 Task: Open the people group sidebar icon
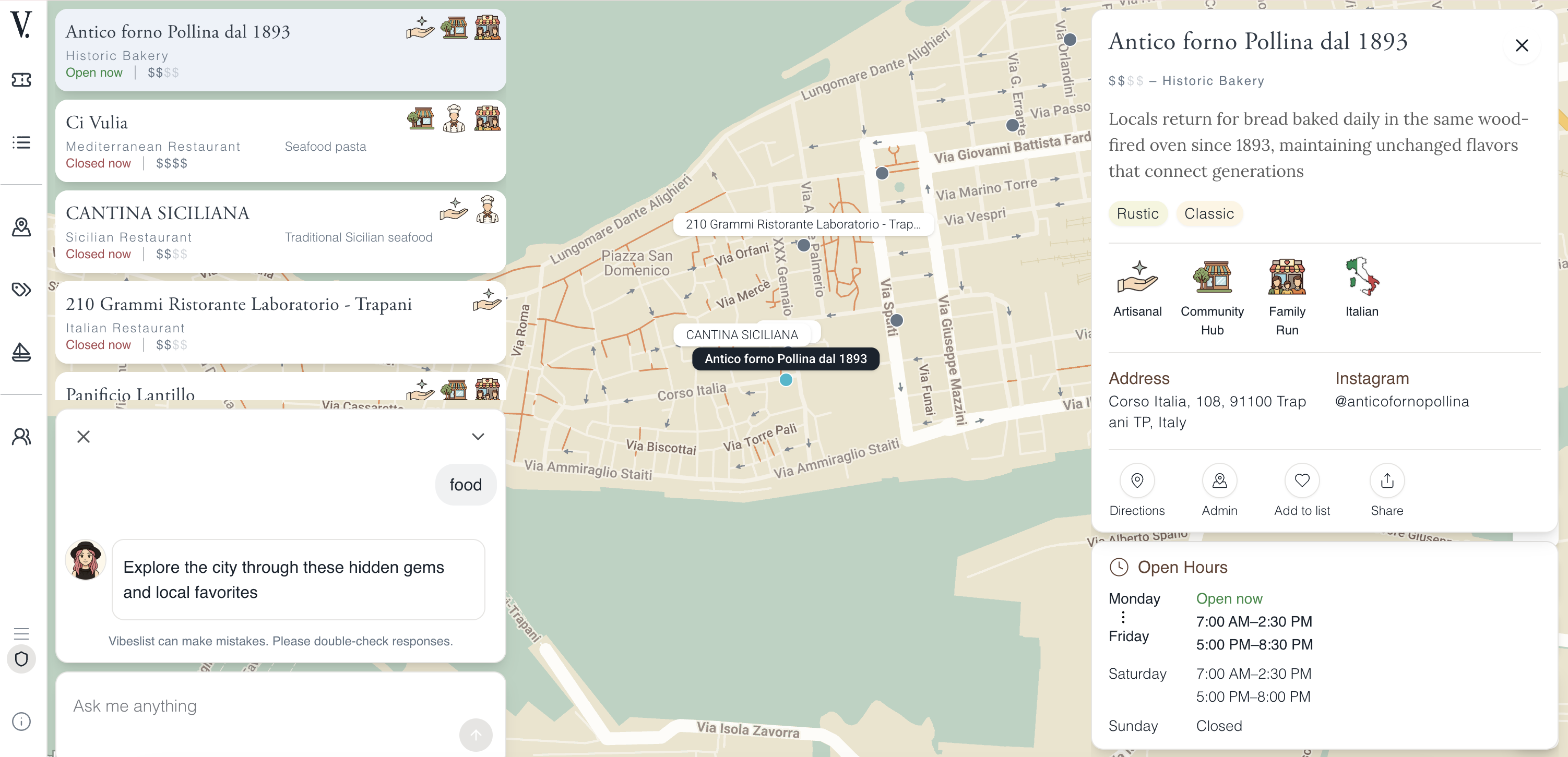pos(21,436)
